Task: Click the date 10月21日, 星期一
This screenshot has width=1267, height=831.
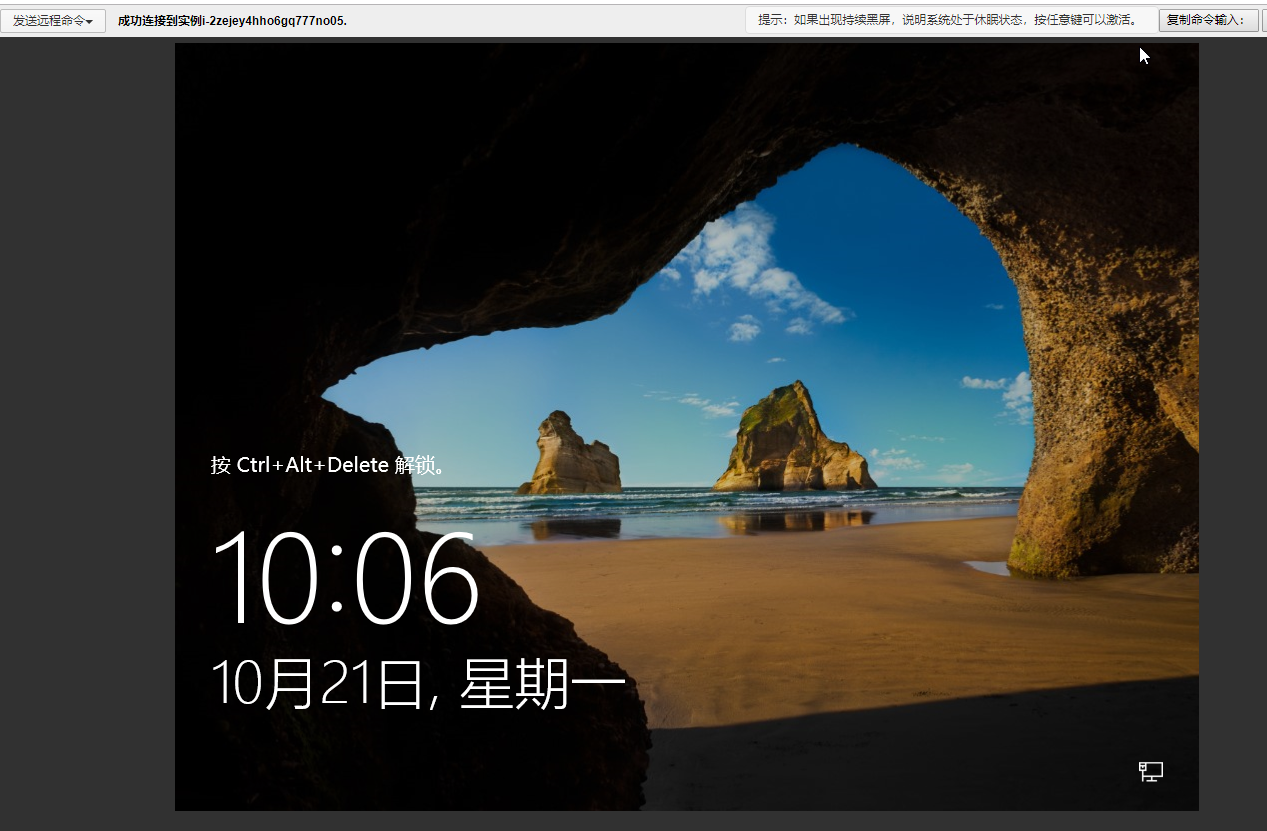Action: pos(418,684)
